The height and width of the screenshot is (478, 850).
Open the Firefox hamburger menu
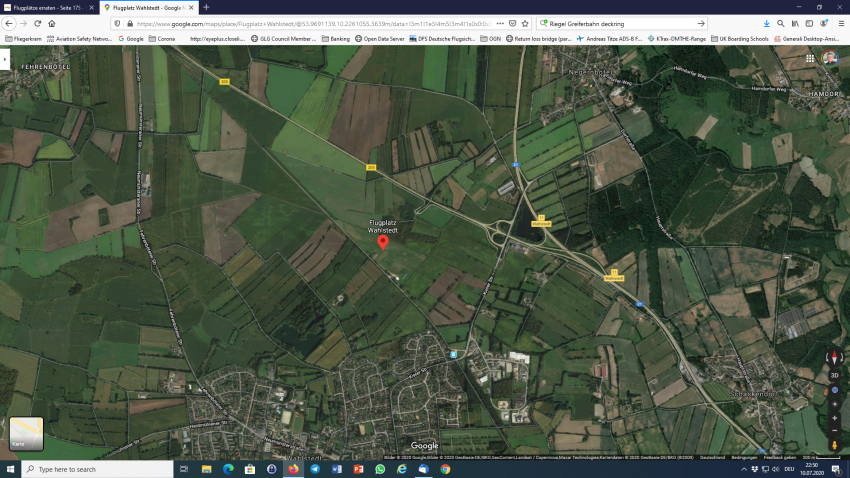click(841, 24)
